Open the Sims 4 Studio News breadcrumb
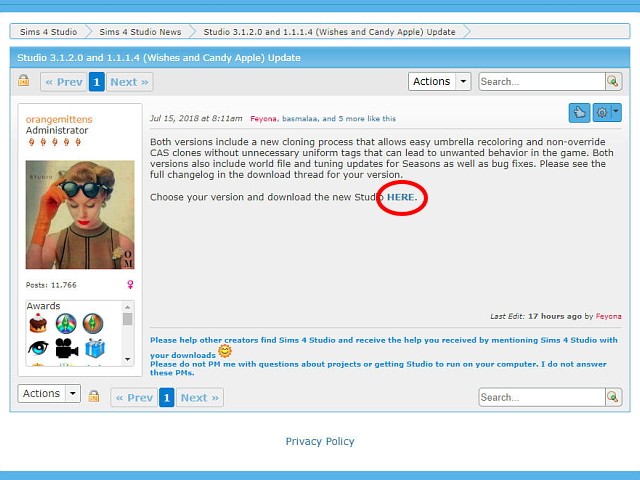Image resolution: width=640 pixels, height=480 pixels. pyautogui.click(x=140, y=32)
